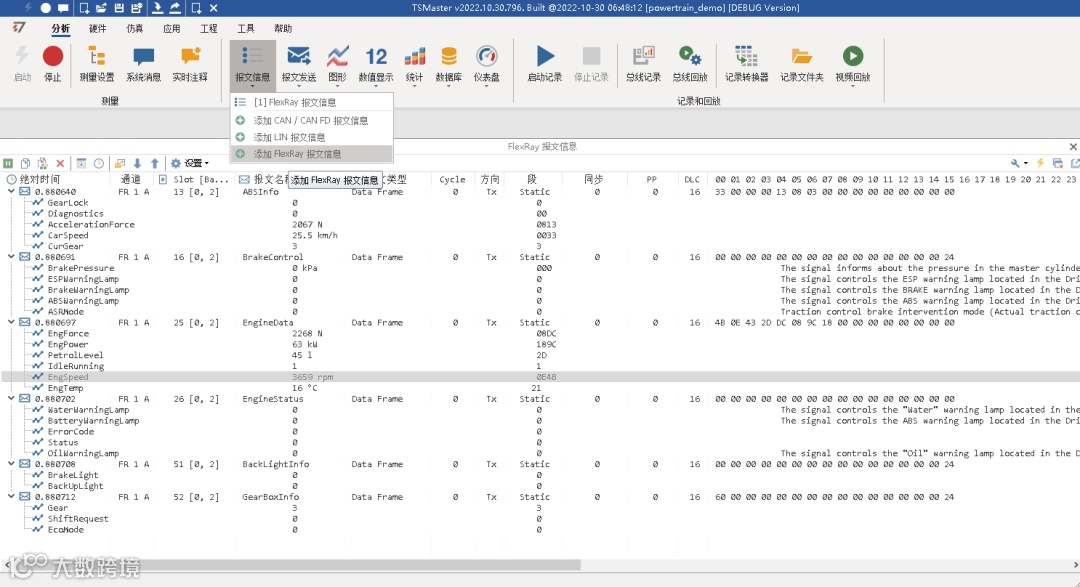Click the 方向 column header
Screen dimensions: 1080x587
(490, 179)
